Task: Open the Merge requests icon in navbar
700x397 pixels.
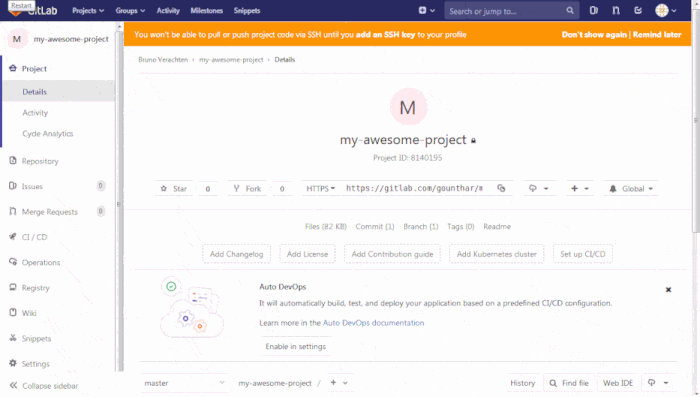Action: coord(616,10)
